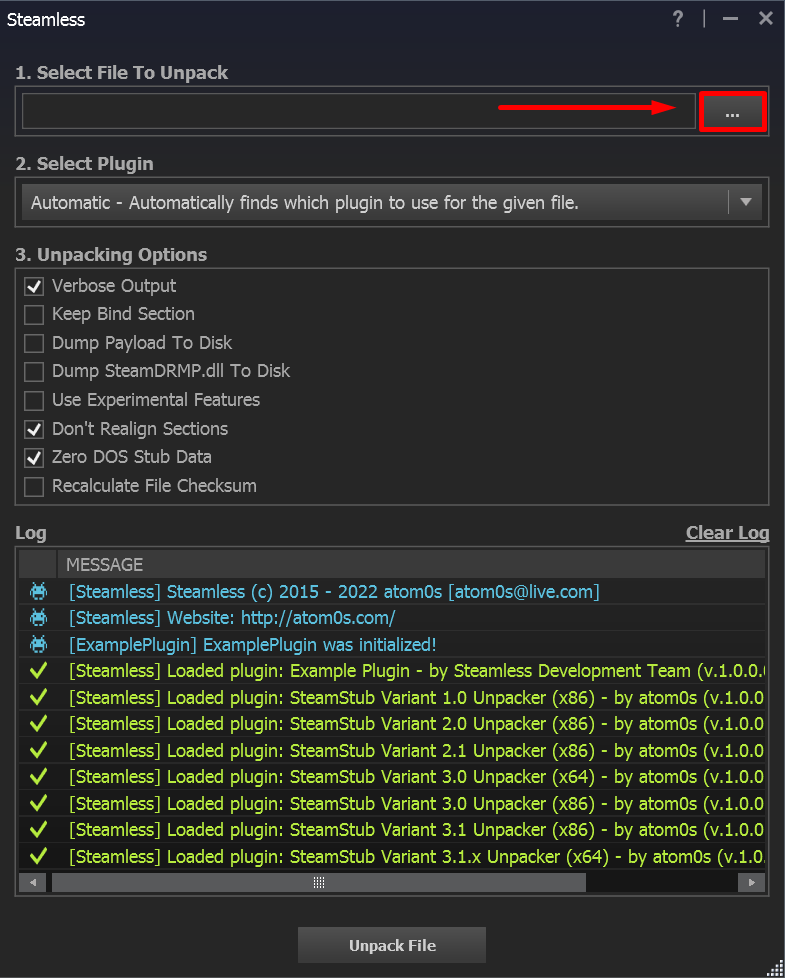Click invader icon beside ExamplePlugin initialized row

39,644
